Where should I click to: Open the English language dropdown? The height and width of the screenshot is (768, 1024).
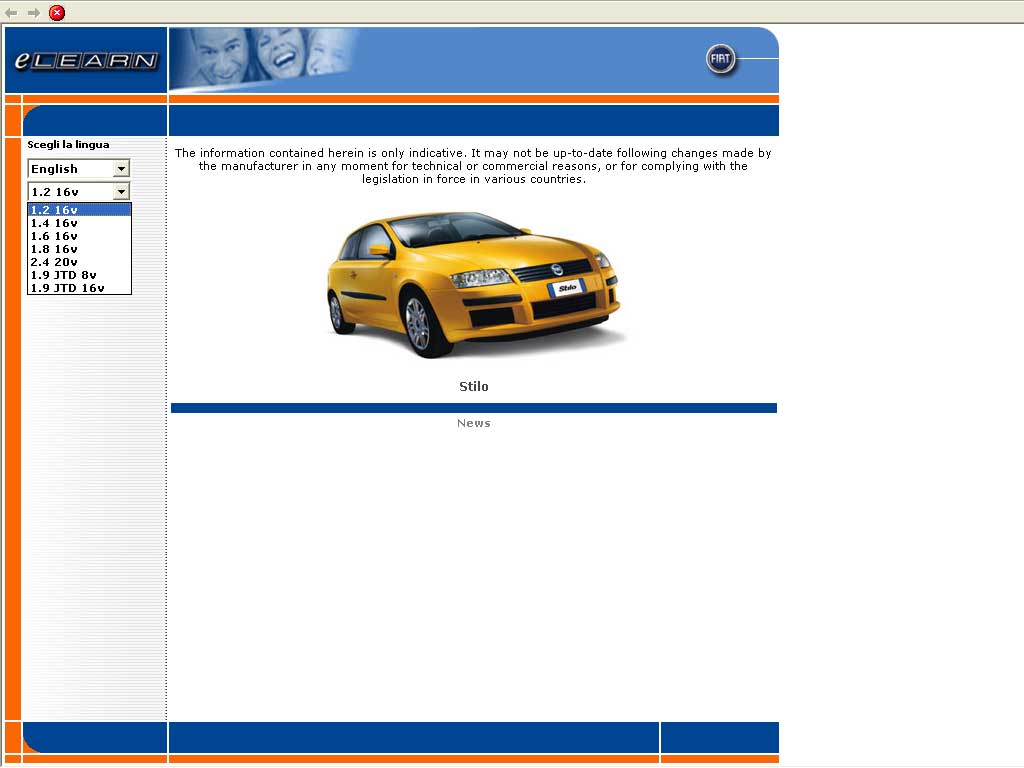click(x=78, y=168)
